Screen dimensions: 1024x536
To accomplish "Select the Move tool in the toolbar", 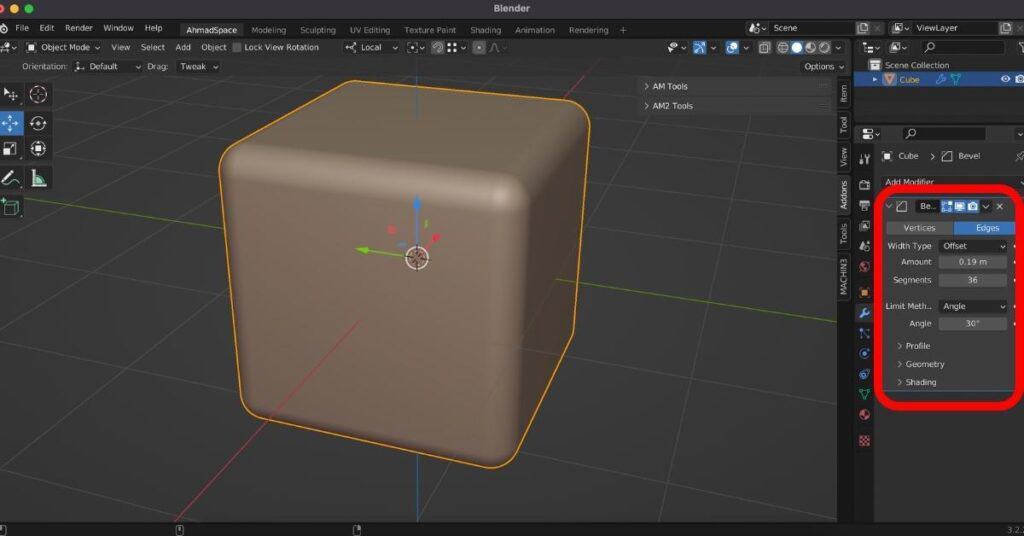I will [x=11, y=122].
